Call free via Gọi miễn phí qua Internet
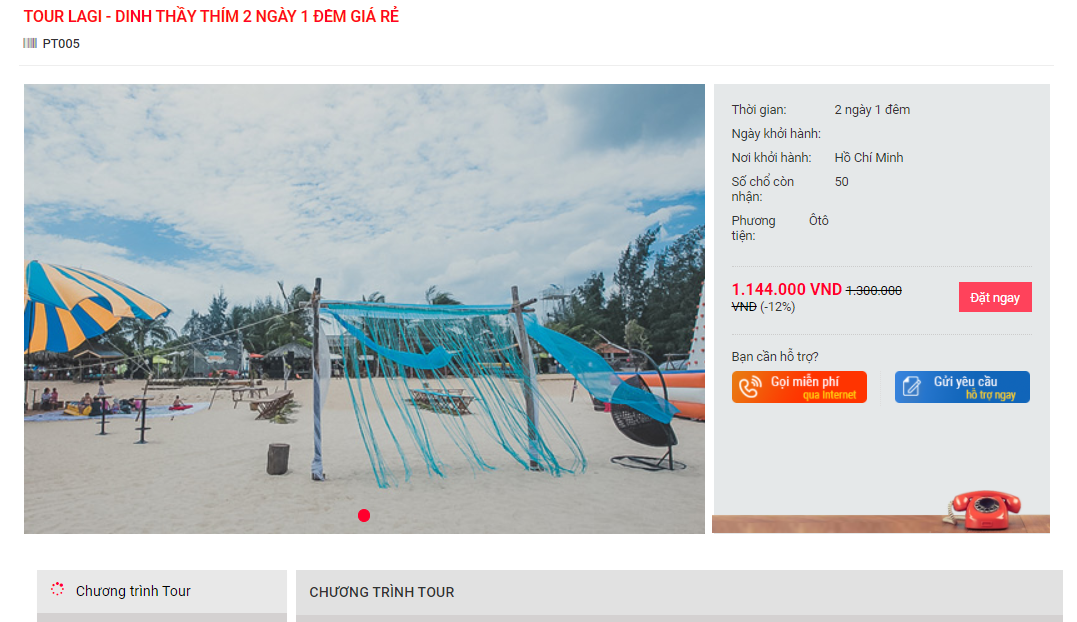The height and width of the screenshot is (622, 1077). point(799,387)
